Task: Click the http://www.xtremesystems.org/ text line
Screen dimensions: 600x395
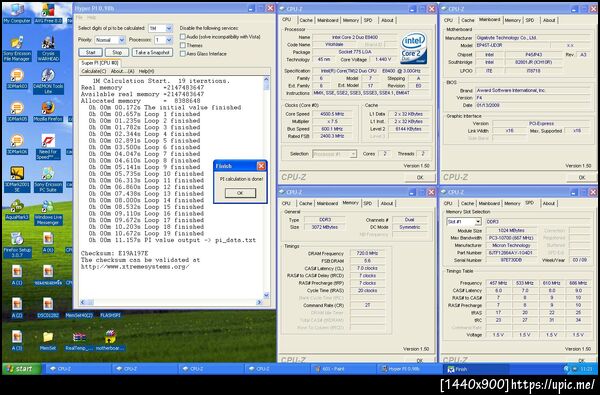Action: coord(135,267)
